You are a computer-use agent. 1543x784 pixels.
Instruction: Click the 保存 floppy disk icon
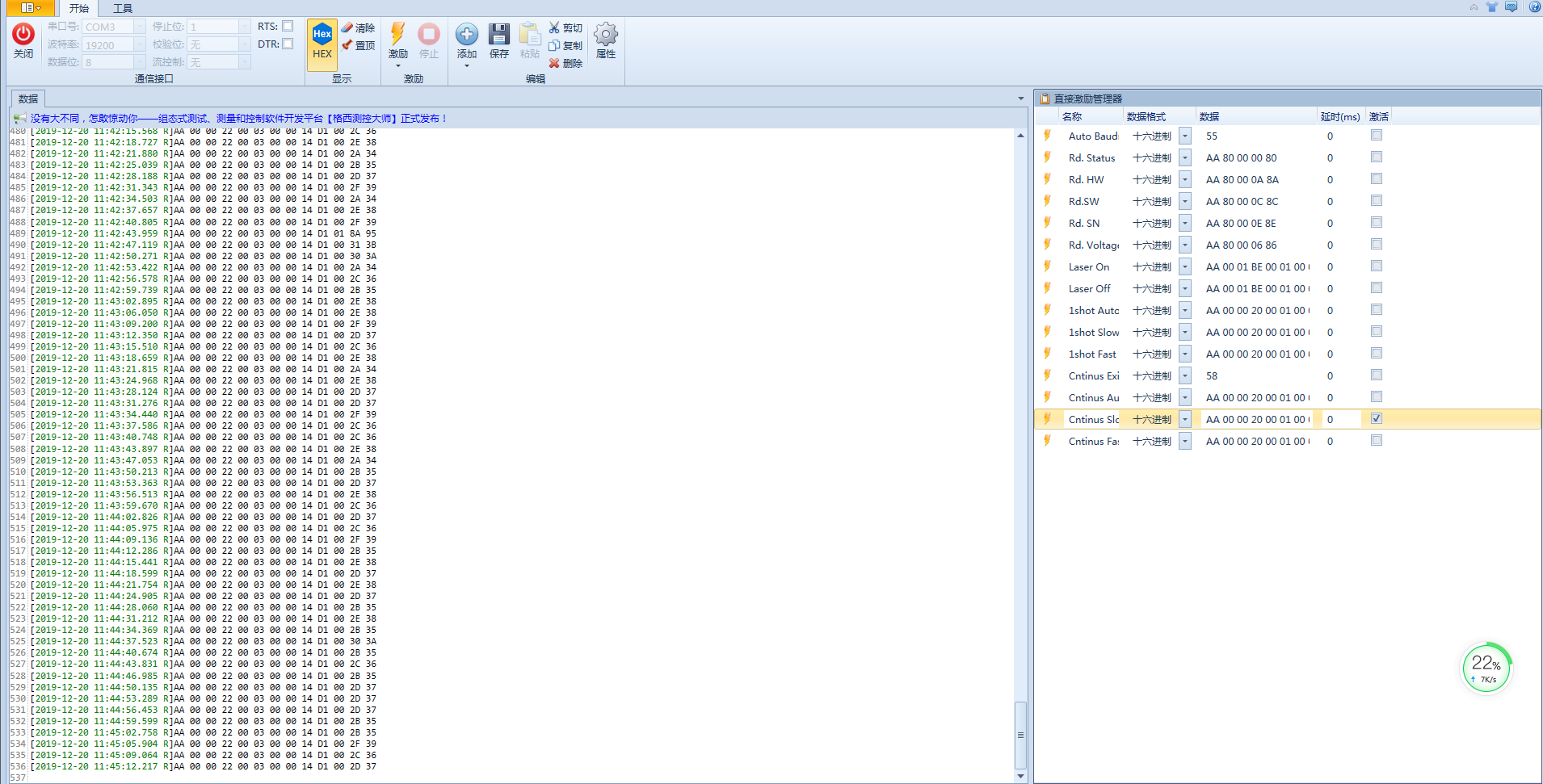tap(499, 34)
